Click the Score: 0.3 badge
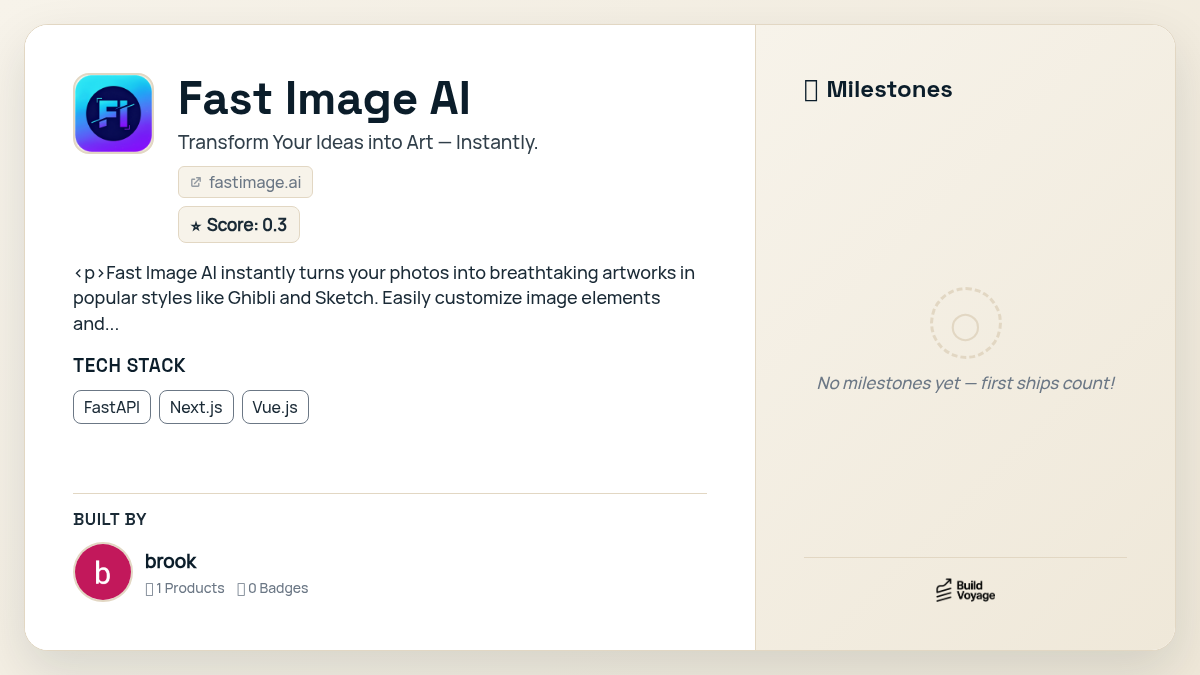 pyautogui.click(x=239, y=224)
